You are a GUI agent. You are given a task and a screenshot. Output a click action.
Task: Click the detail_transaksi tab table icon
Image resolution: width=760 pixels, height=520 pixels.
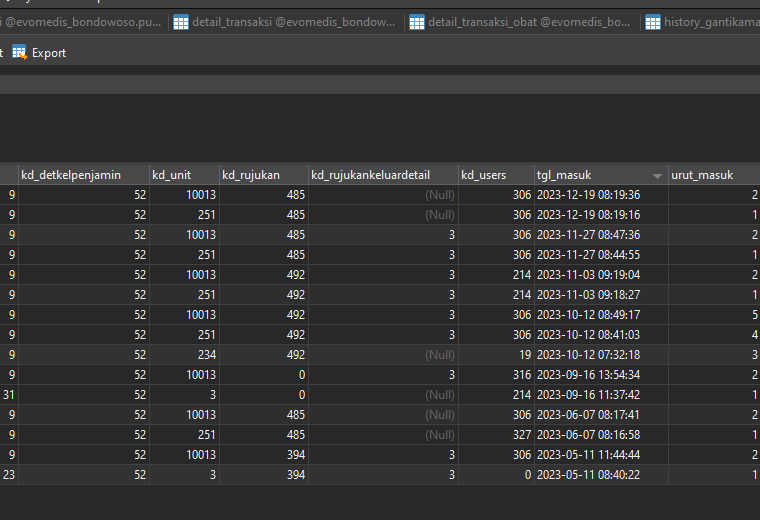(181, 22)
